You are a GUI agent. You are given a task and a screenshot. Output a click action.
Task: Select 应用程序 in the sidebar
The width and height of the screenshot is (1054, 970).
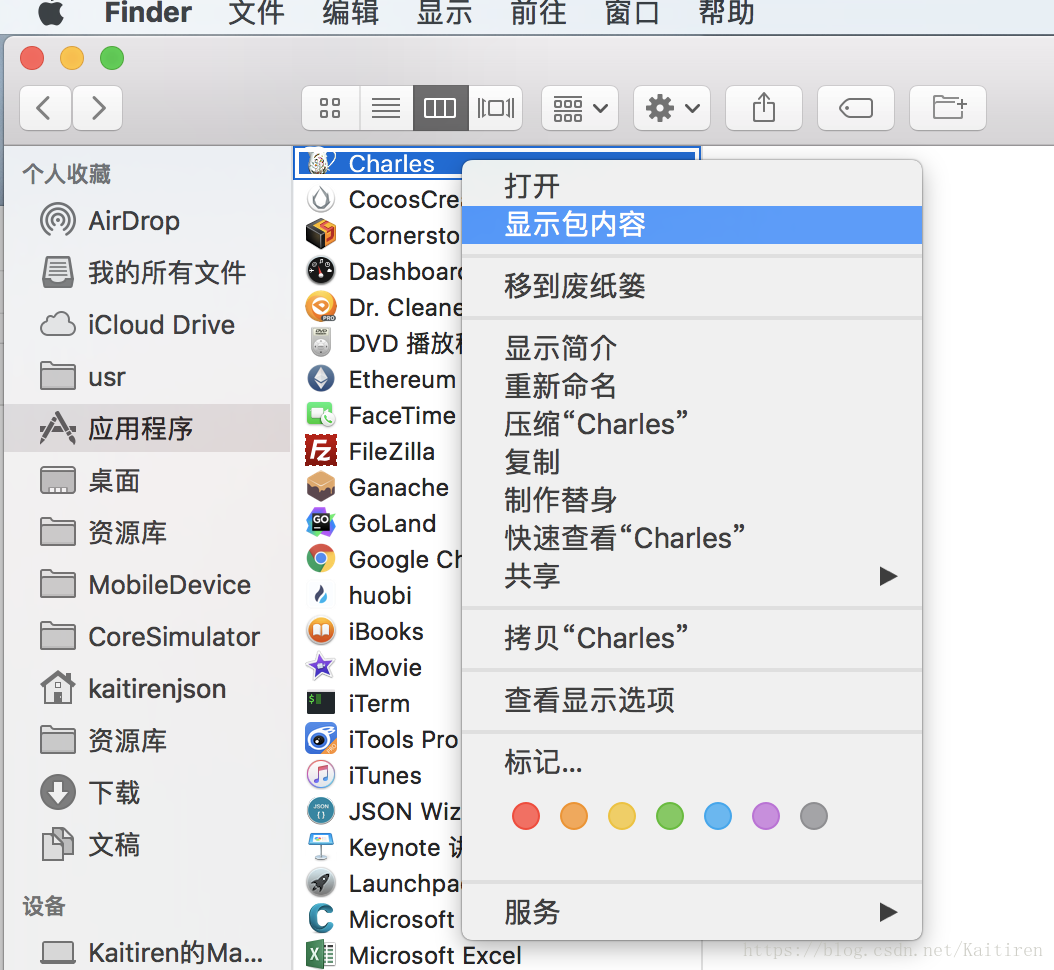tap(147, 428)
